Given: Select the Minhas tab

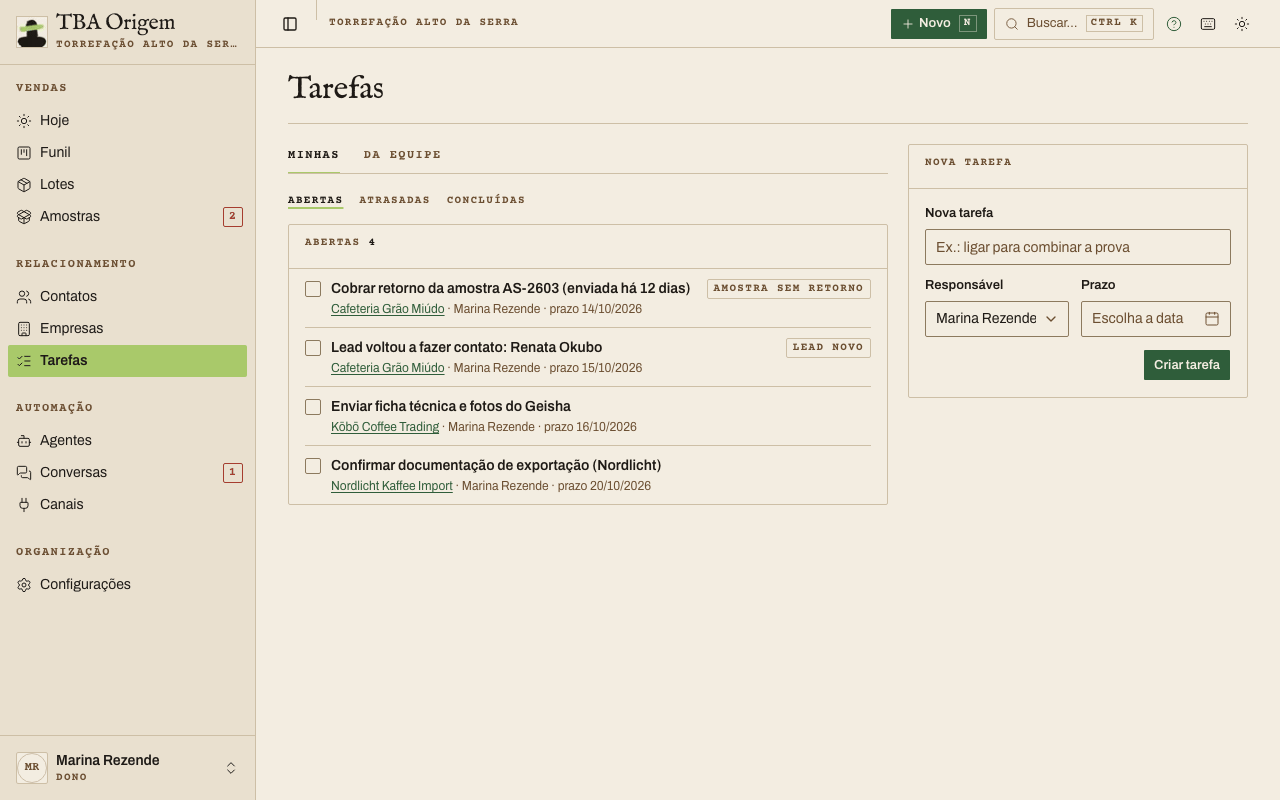Looking at the screenshot, I should point(313,155).
